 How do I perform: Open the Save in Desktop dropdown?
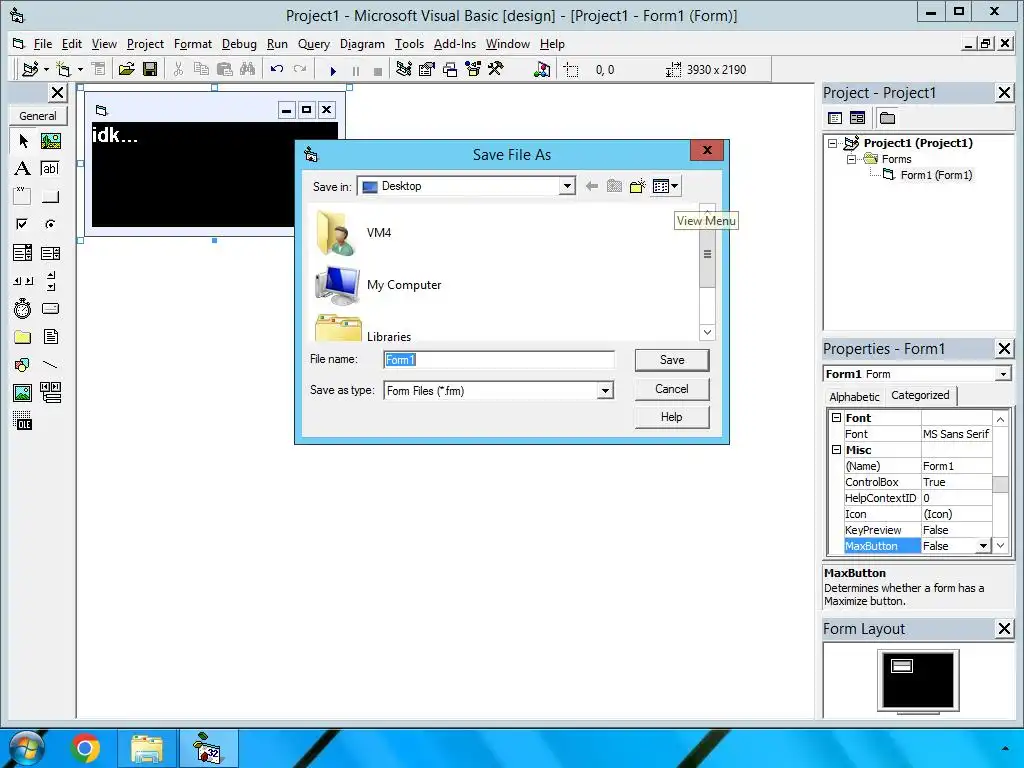pos(567,186)
